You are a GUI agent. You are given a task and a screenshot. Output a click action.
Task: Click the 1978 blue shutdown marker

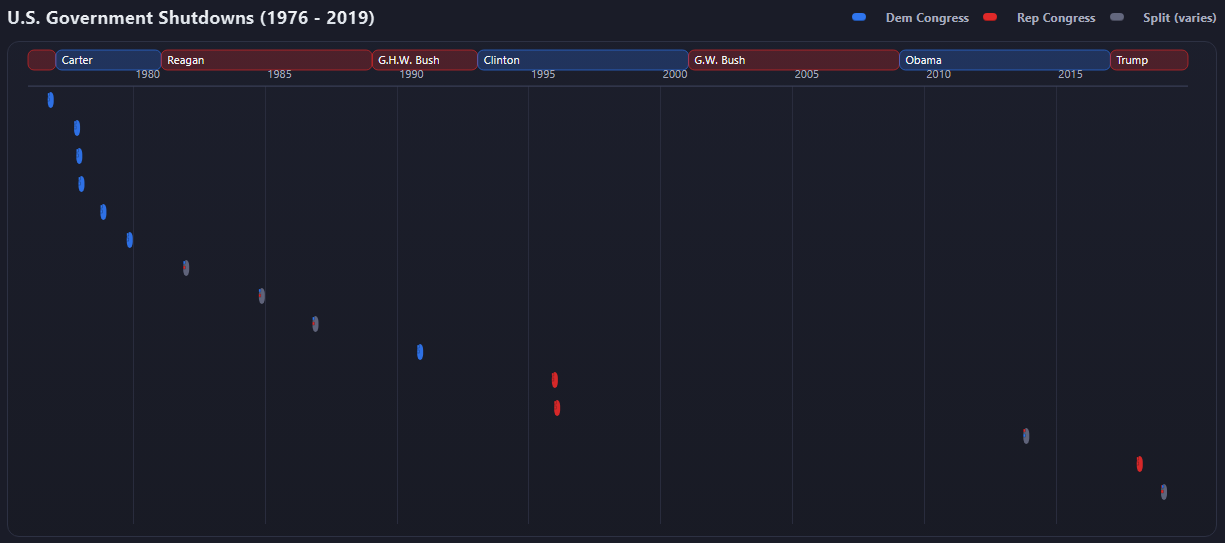coord(103,212)
